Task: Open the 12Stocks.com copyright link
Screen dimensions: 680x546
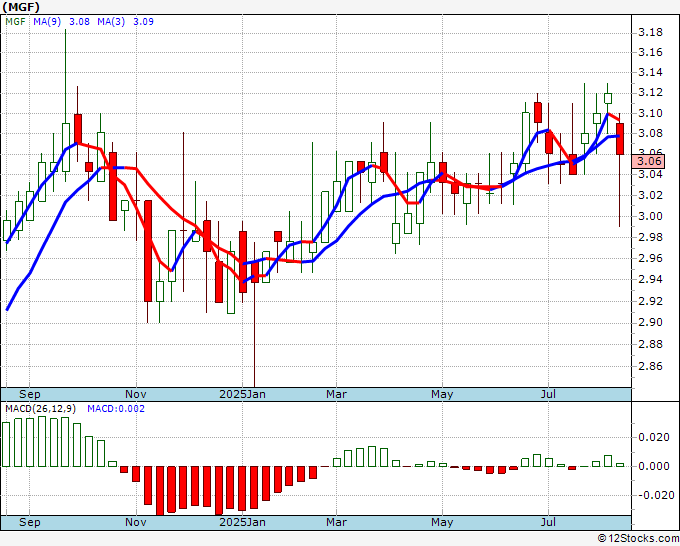Action: [x=638, y=539]
